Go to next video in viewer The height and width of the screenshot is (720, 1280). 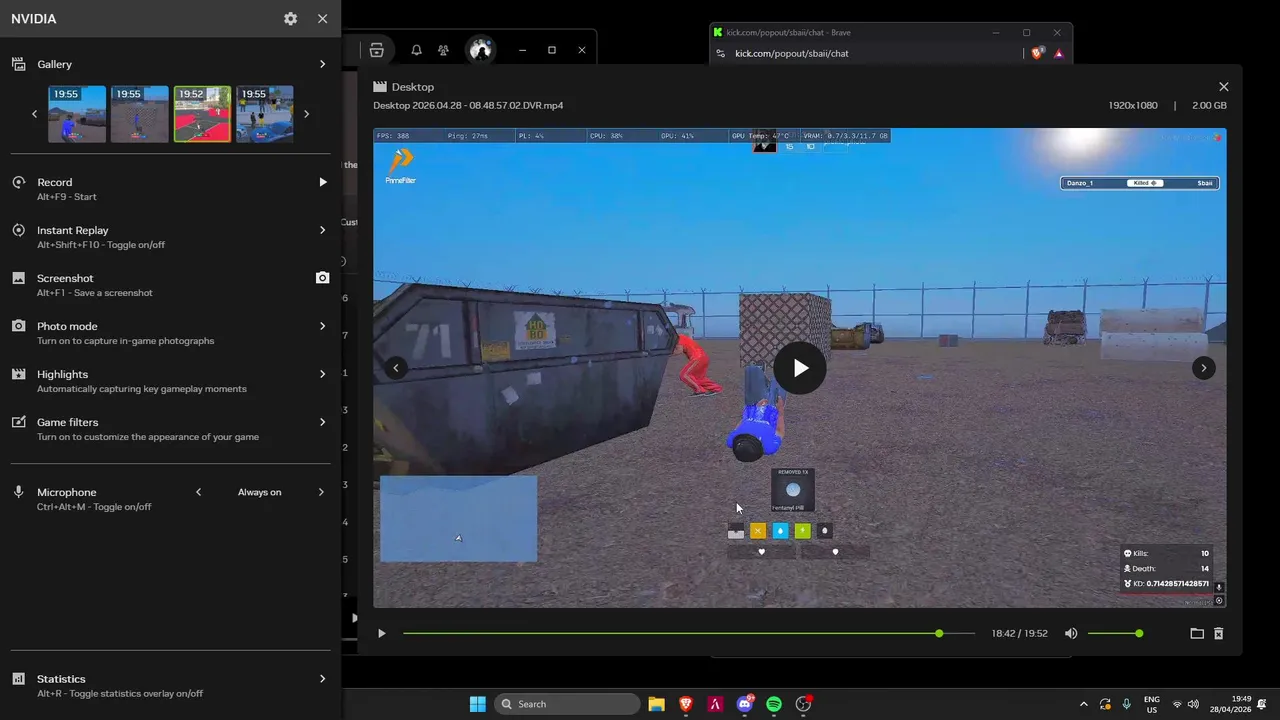tap(1203, 368)
